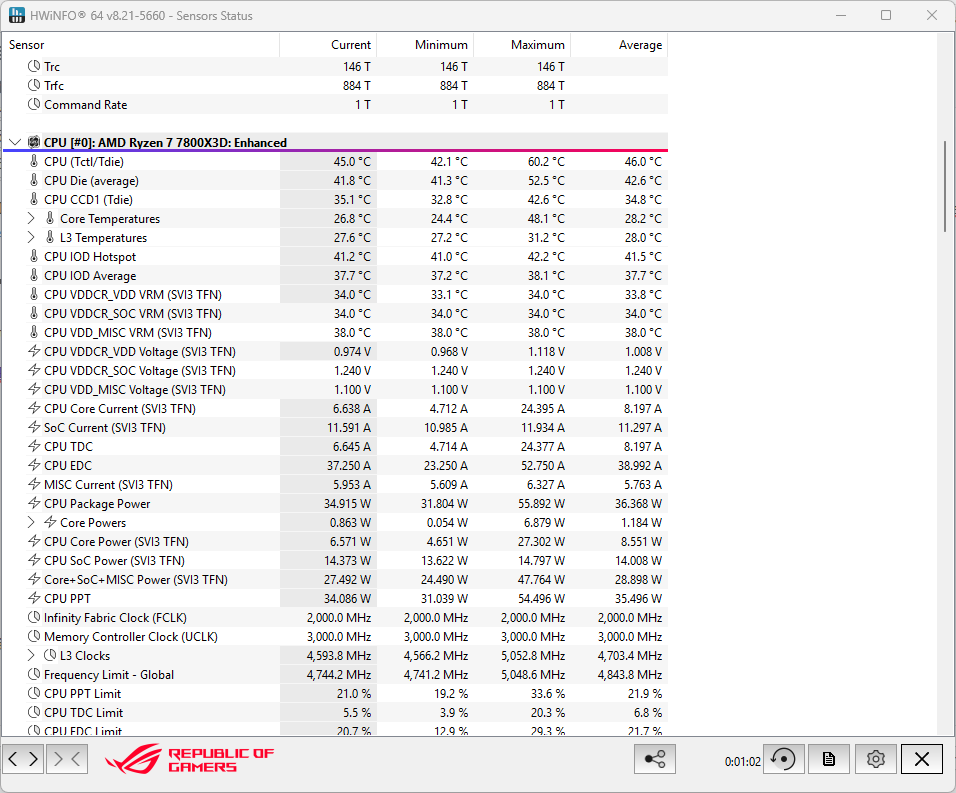Click the Maximum column header

click(522, 44)
